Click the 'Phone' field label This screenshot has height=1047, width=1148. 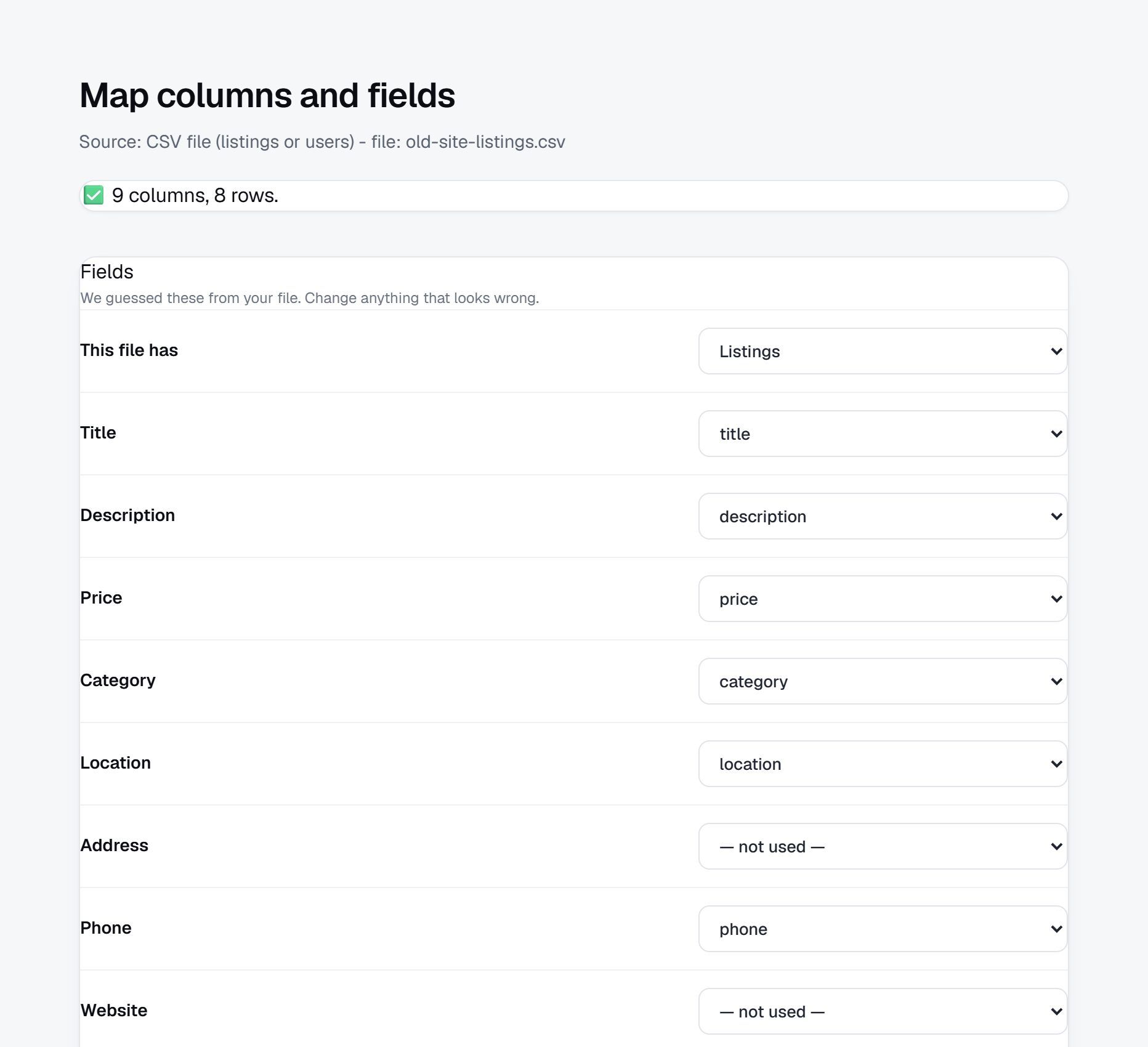tap(105, 928)
